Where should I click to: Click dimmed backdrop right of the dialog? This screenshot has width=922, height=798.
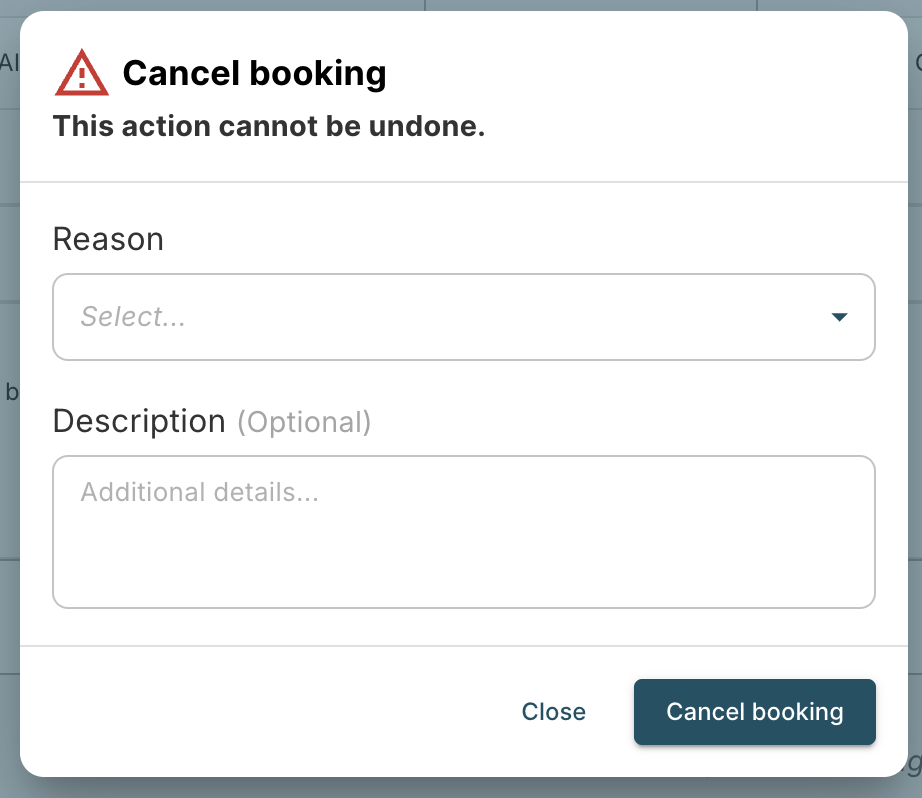pyautogui.click(x=915, y=412)
